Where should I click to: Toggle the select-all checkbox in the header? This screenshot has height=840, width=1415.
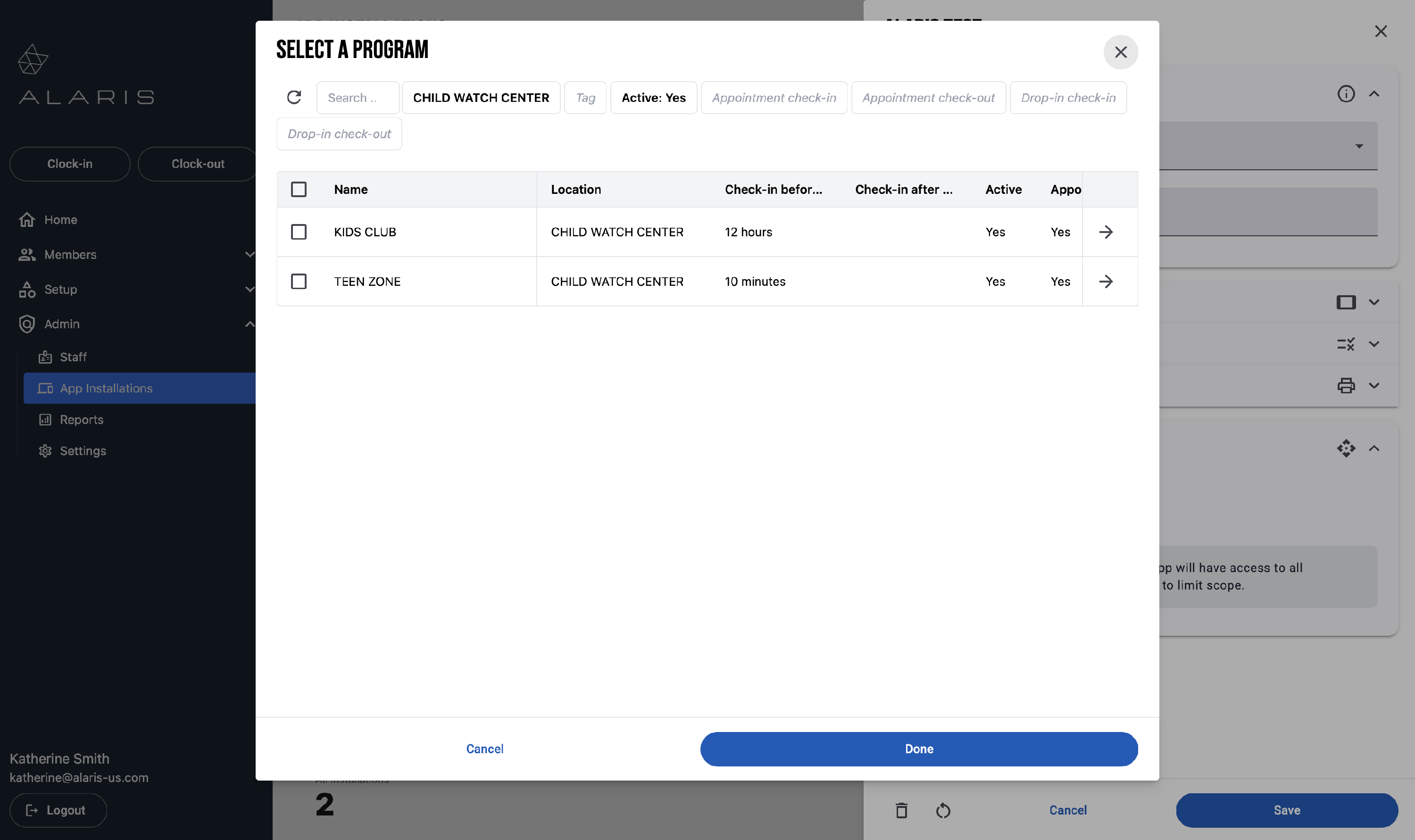[x=299, y=189]
